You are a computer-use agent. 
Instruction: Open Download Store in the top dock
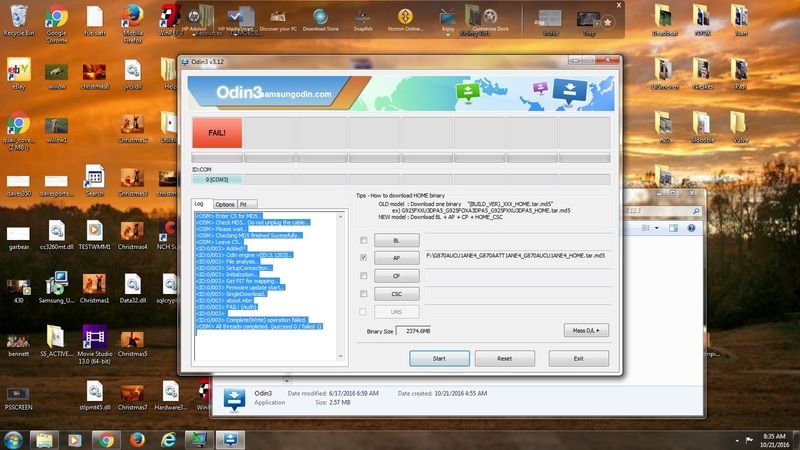[320, 20]
